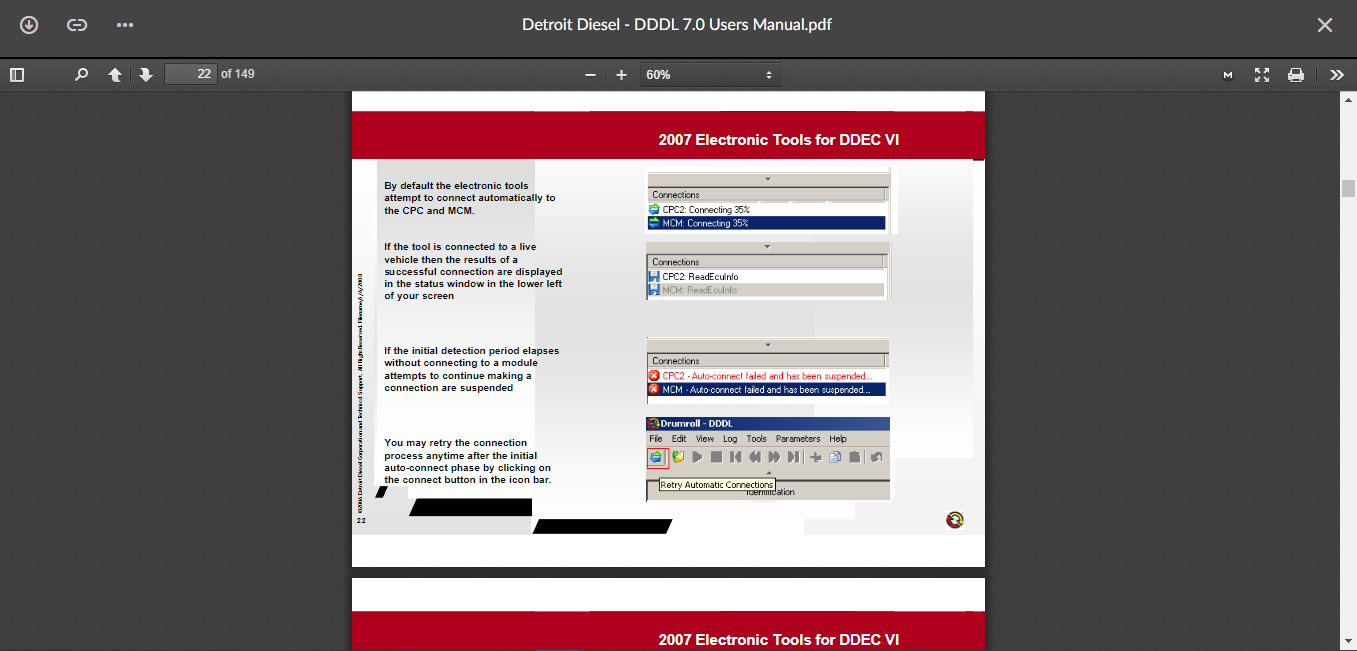Select the 'MCM - Auto-connect failed' row
Screen dimensions: 1357x651
click(767, 390)
